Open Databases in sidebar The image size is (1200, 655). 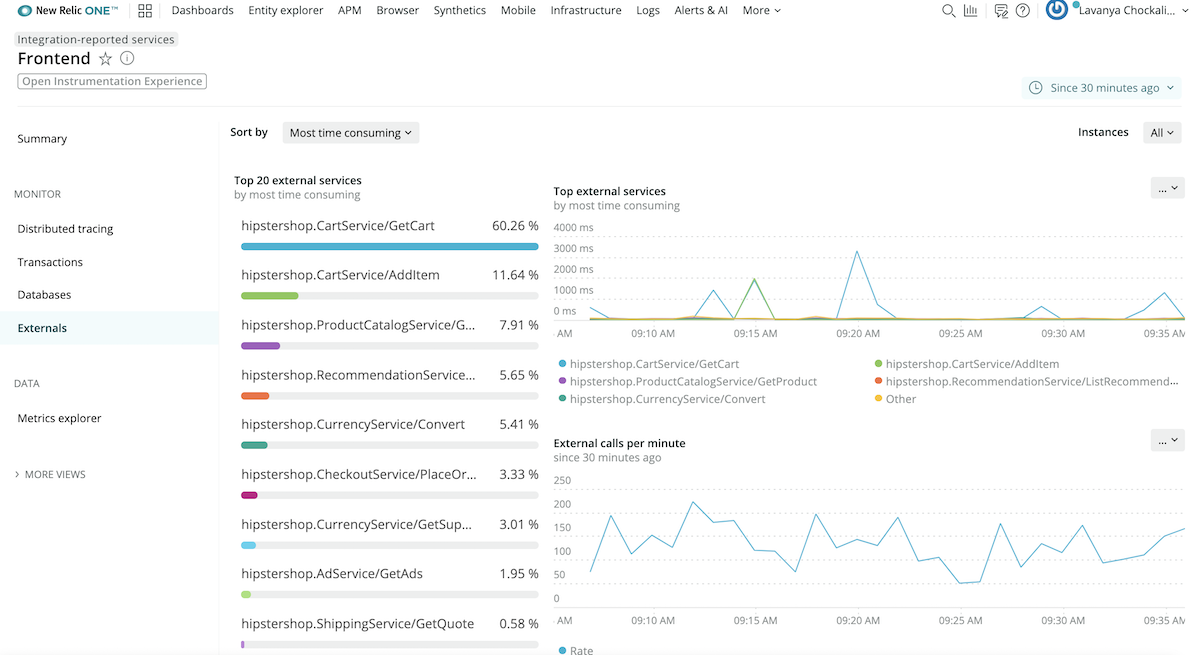(44, 295)
